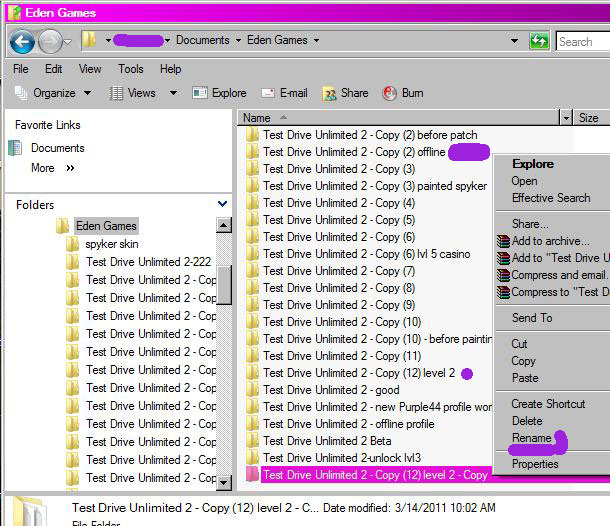Expand the Eden Games breadcrumb arrow
Image resolution: width=610 pixels, height=526 pixels.
[316, 40]
